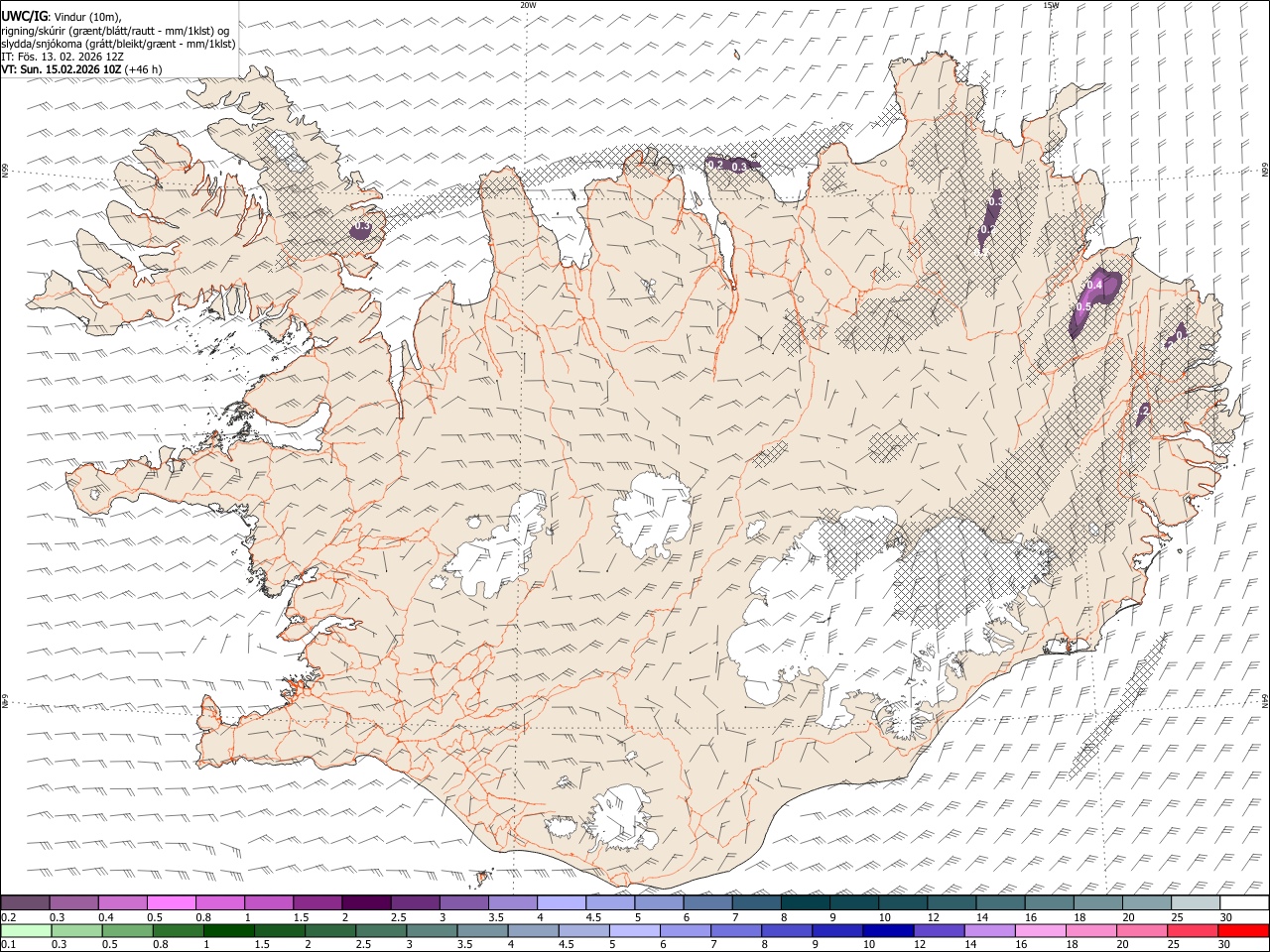Select the pale green 0.1 swatch, lower legend
1270x952 pixels.
coord(27,930)
